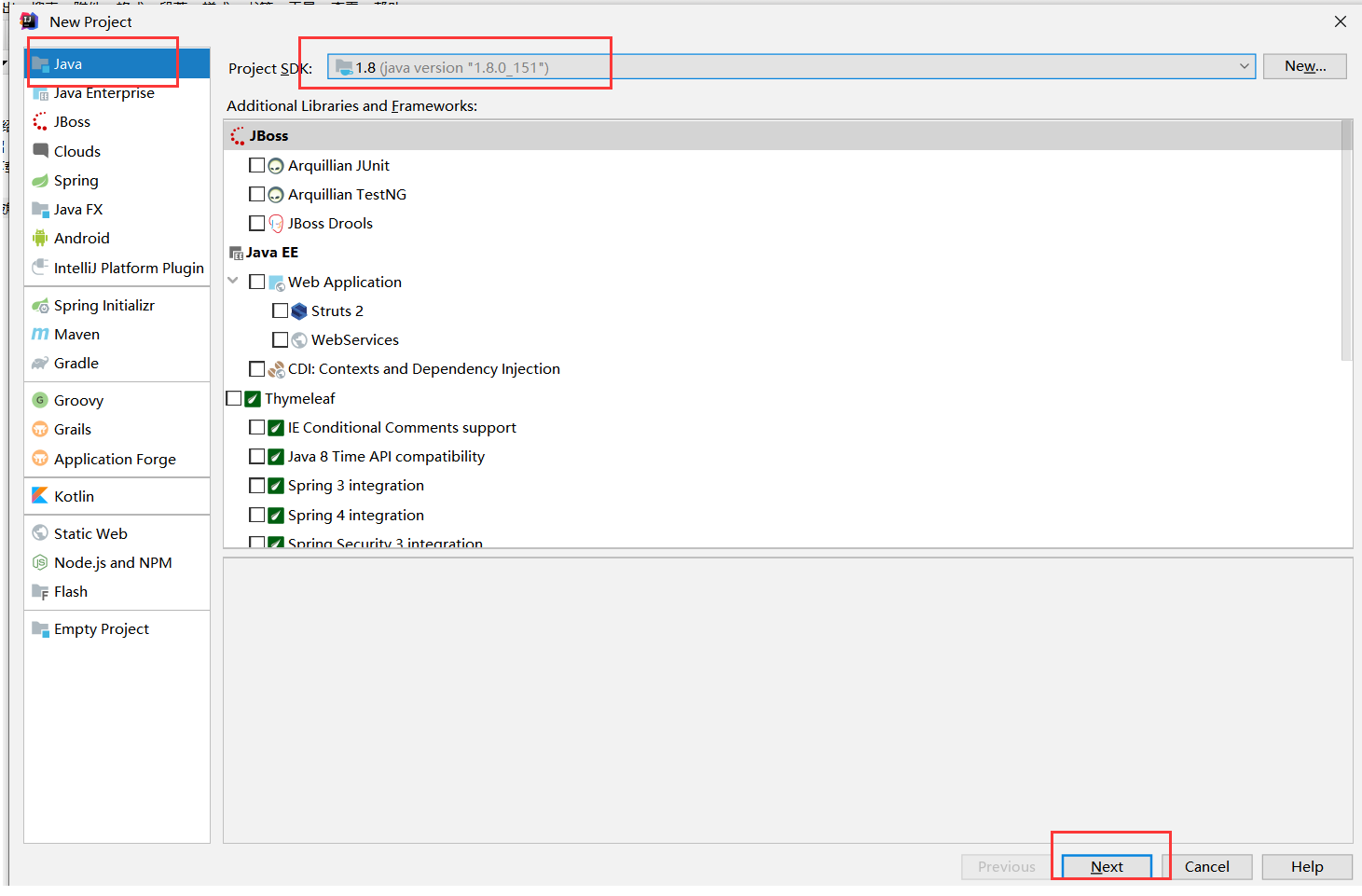Viewport: 1362px width, 896px height.
Task: Select the Java project type icon
Action: [40, 64]
